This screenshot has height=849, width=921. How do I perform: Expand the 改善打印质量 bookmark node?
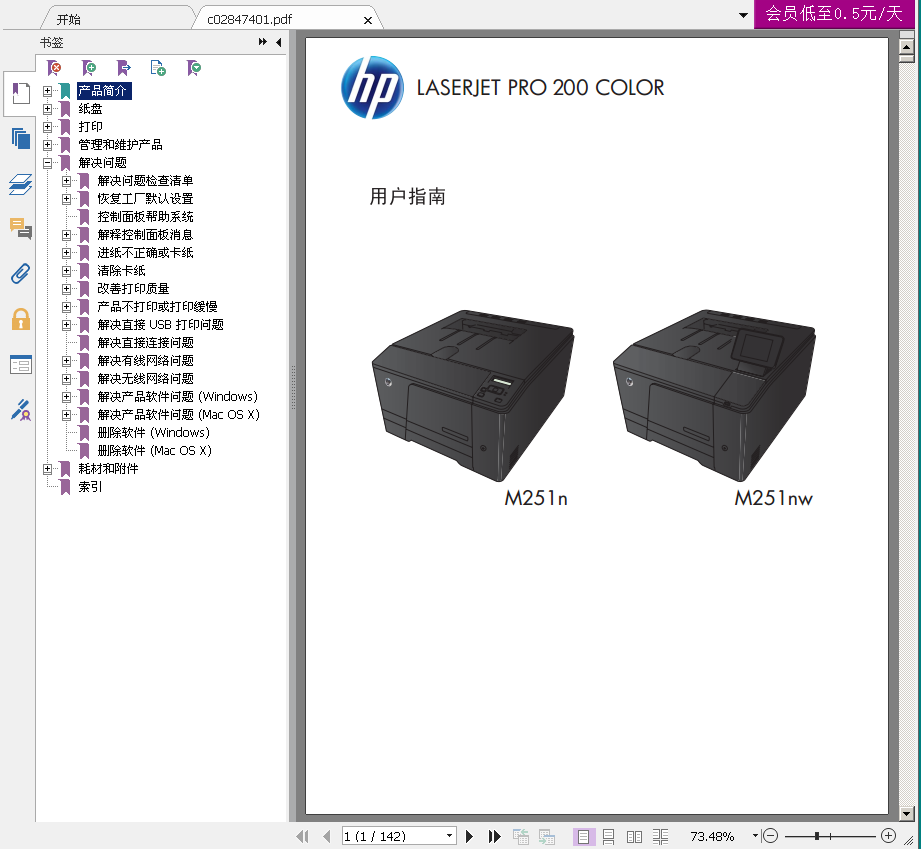click(x=66, y=288)
